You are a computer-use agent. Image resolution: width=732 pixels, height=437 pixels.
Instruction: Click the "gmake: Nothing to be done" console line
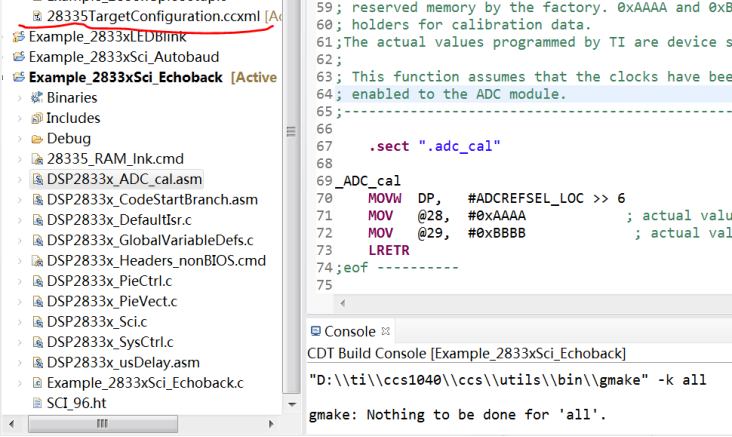click(458, 415)
